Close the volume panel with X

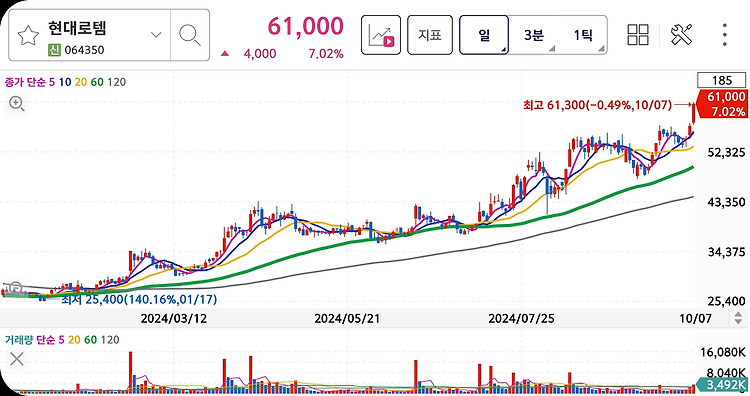[x=17, y=359]
